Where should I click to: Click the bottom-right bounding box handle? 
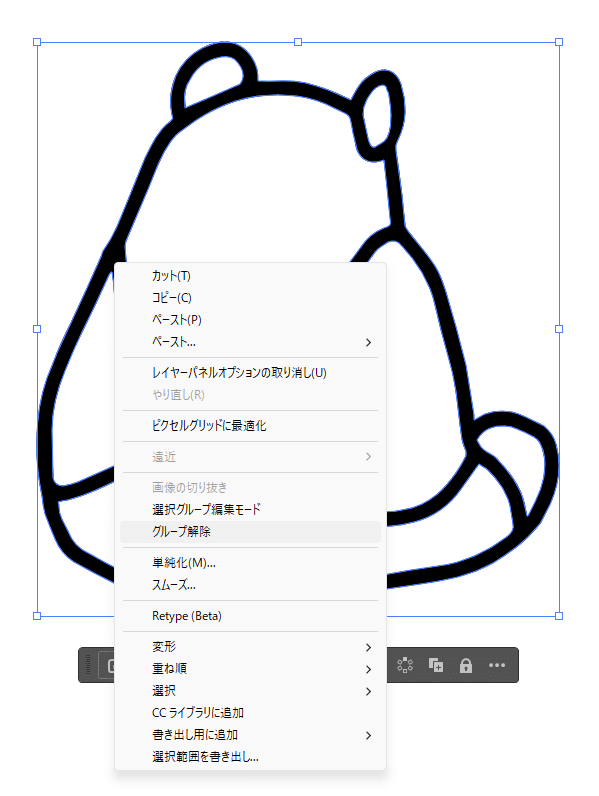(x=559, y=616)
